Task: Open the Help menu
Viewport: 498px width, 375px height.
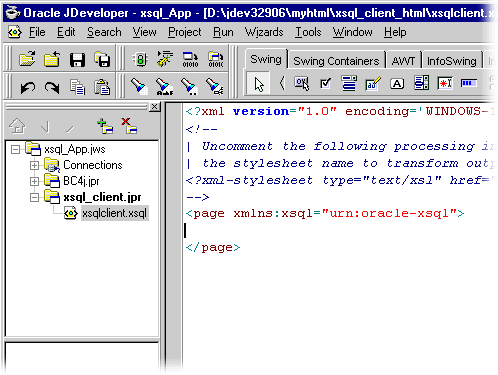Action: click(x=395, y=32)
